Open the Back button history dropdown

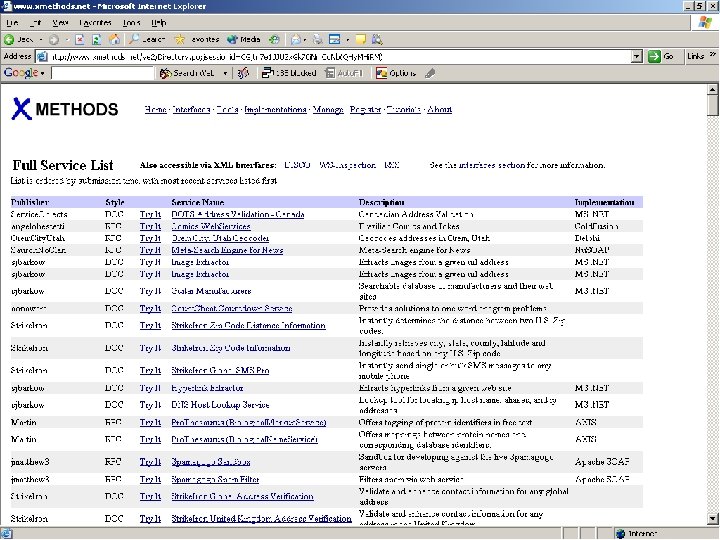40,39
